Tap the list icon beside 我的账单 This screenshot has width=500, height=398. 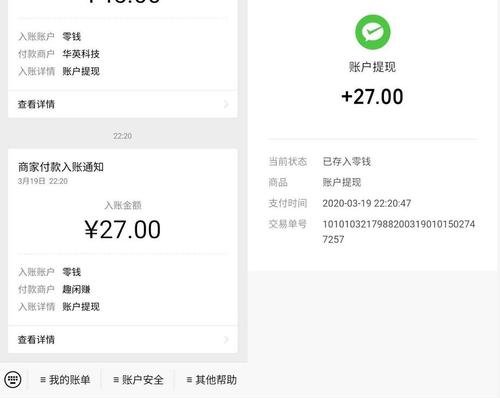pos(43,380)
